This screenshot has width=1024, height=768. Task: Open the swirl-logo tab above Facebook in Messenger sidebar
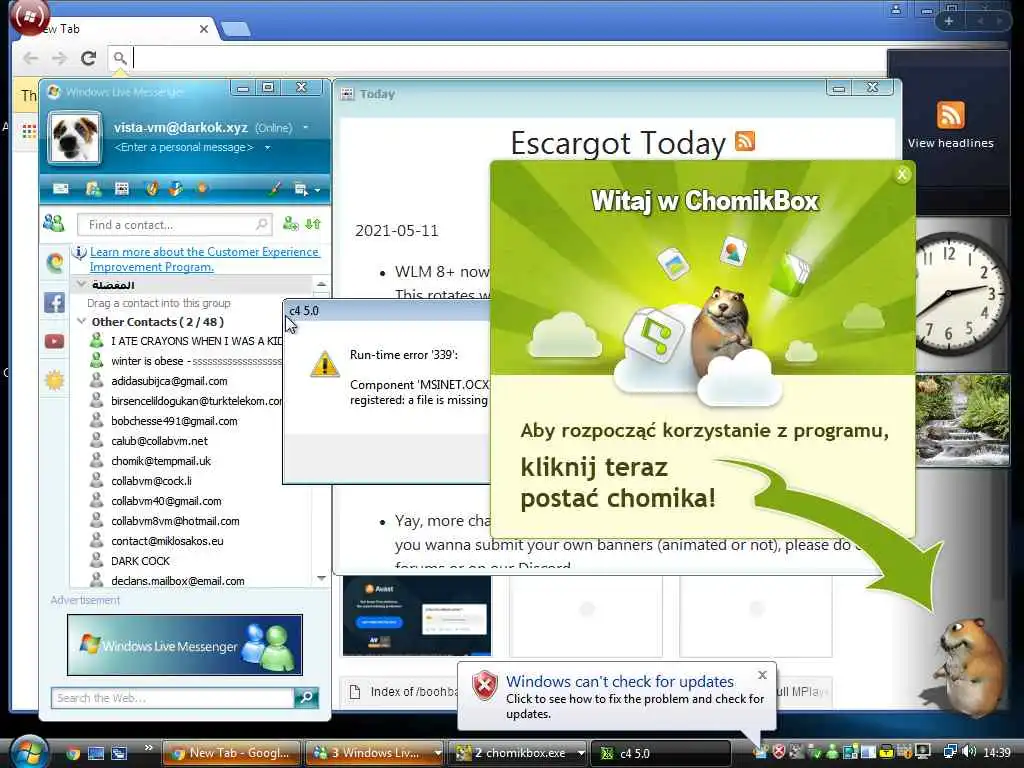[x=55, y=263]
